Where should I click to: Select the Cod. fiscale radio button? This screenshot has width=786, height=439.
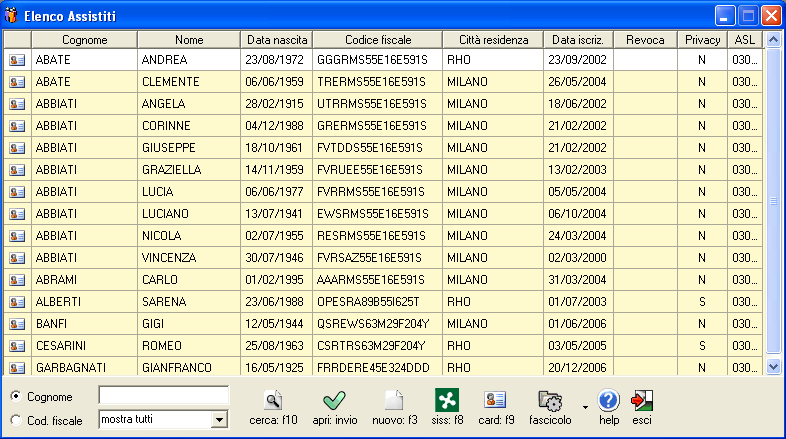[x=15, y=420]
